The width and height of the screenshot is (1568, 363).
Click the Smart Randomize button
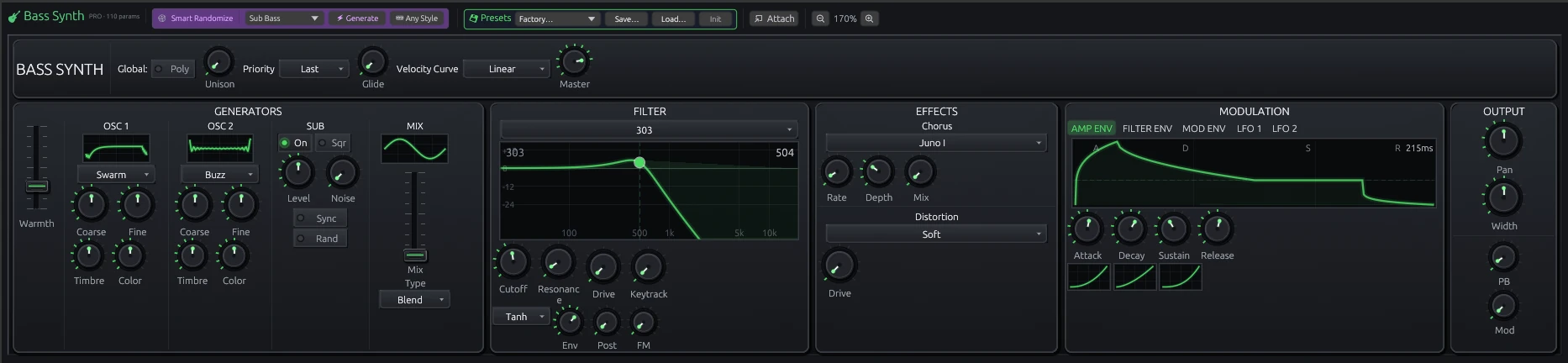tap(197, 18)
